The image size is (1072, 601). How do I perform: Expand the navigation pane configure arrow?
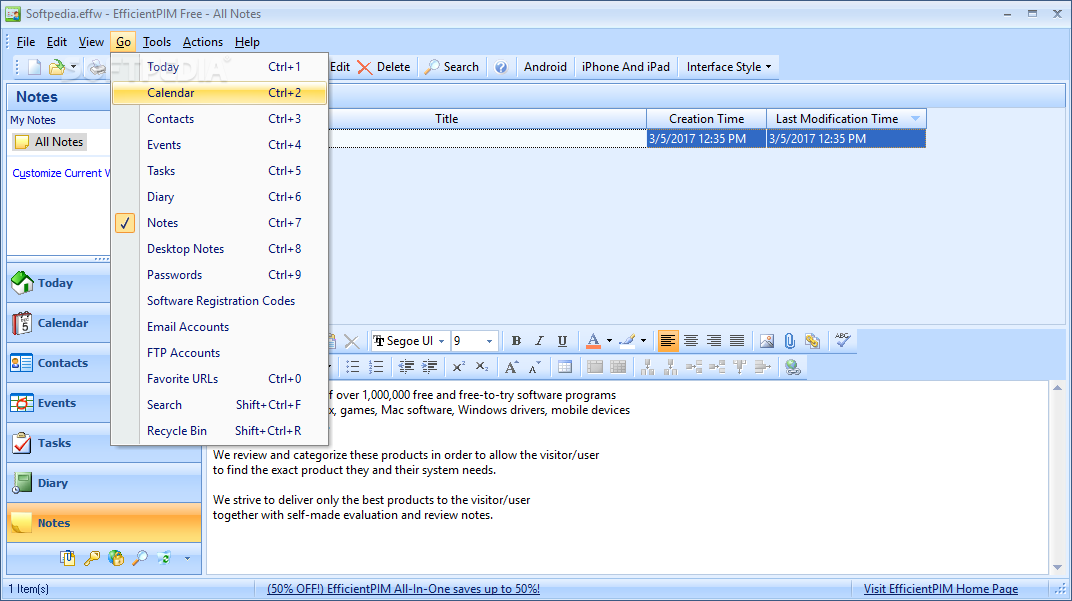click(x=187, y=559)
